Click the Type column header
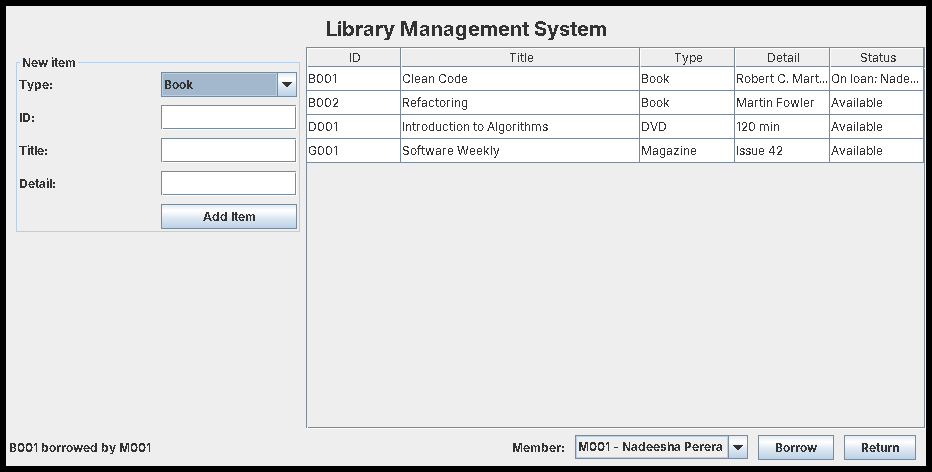Image resolution: width=932 pixels, height=472 pixels. (688, 58)
